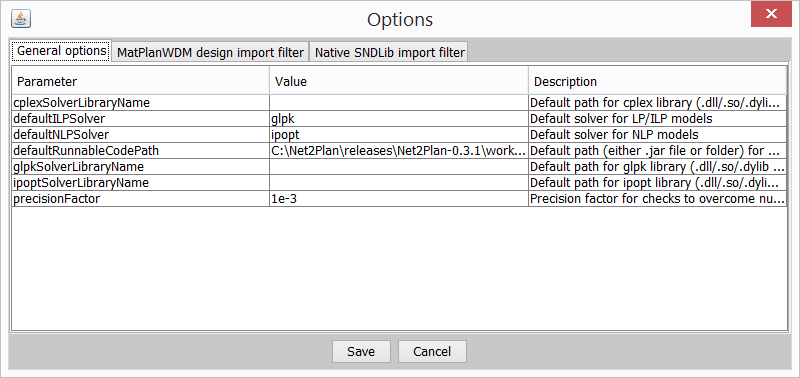Edit the cplexSolverLibraryName value field

tap(399, 103)
